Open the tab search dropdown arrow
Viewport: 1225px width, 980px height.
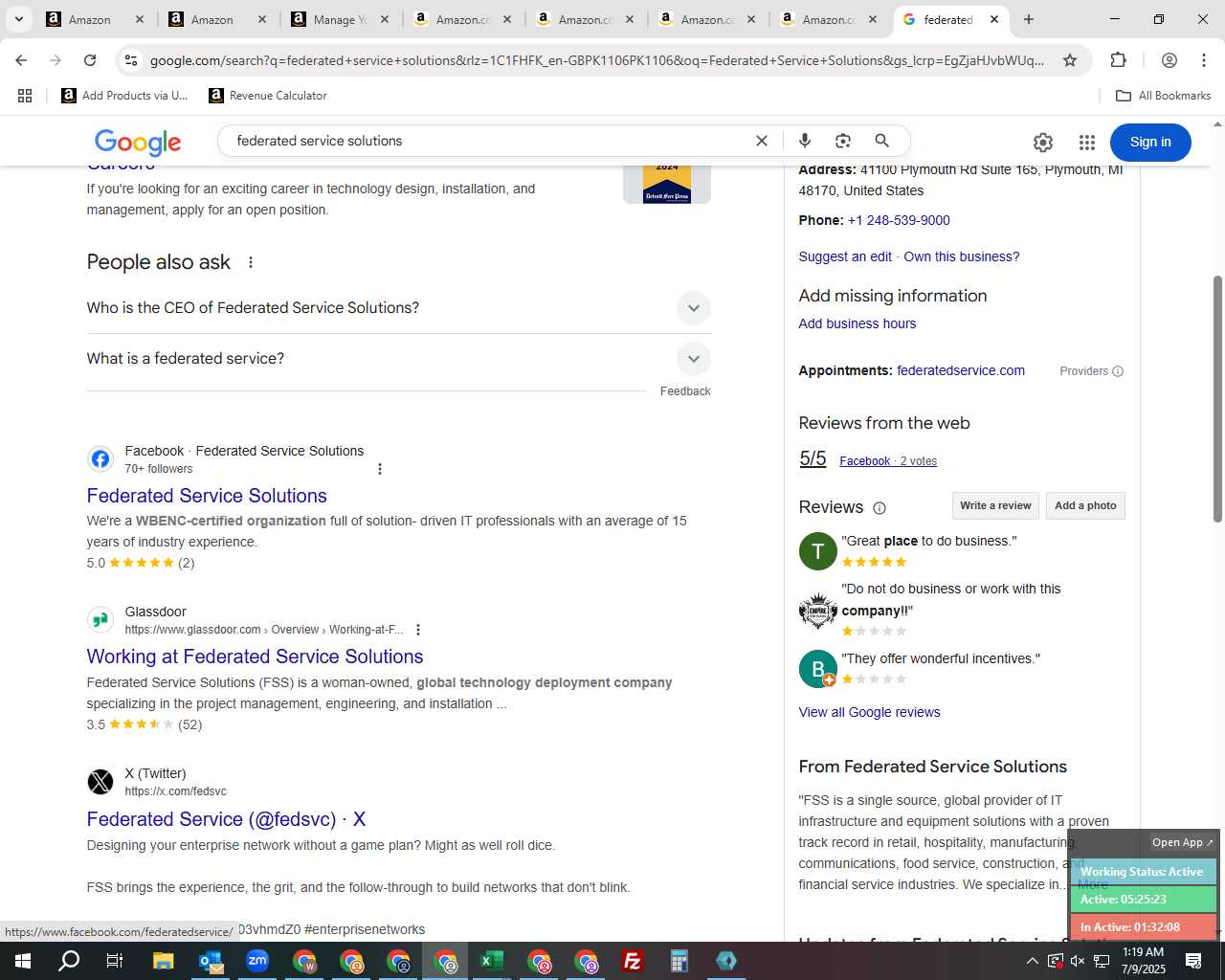(18, 19)
